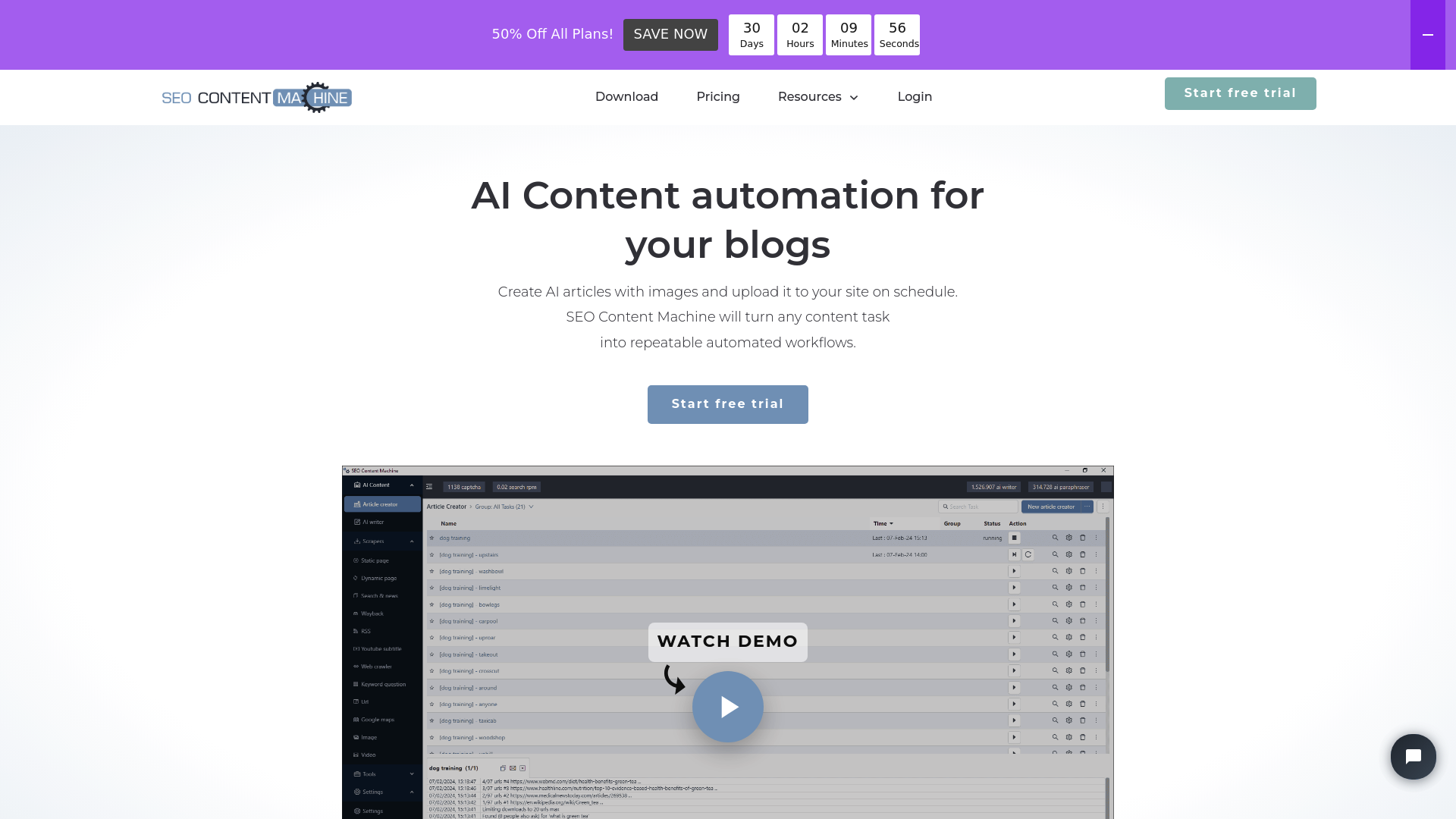Viewport: 1456px width, 819px height.
Task: Click the Login menu item
Action: tap(915, 97)
